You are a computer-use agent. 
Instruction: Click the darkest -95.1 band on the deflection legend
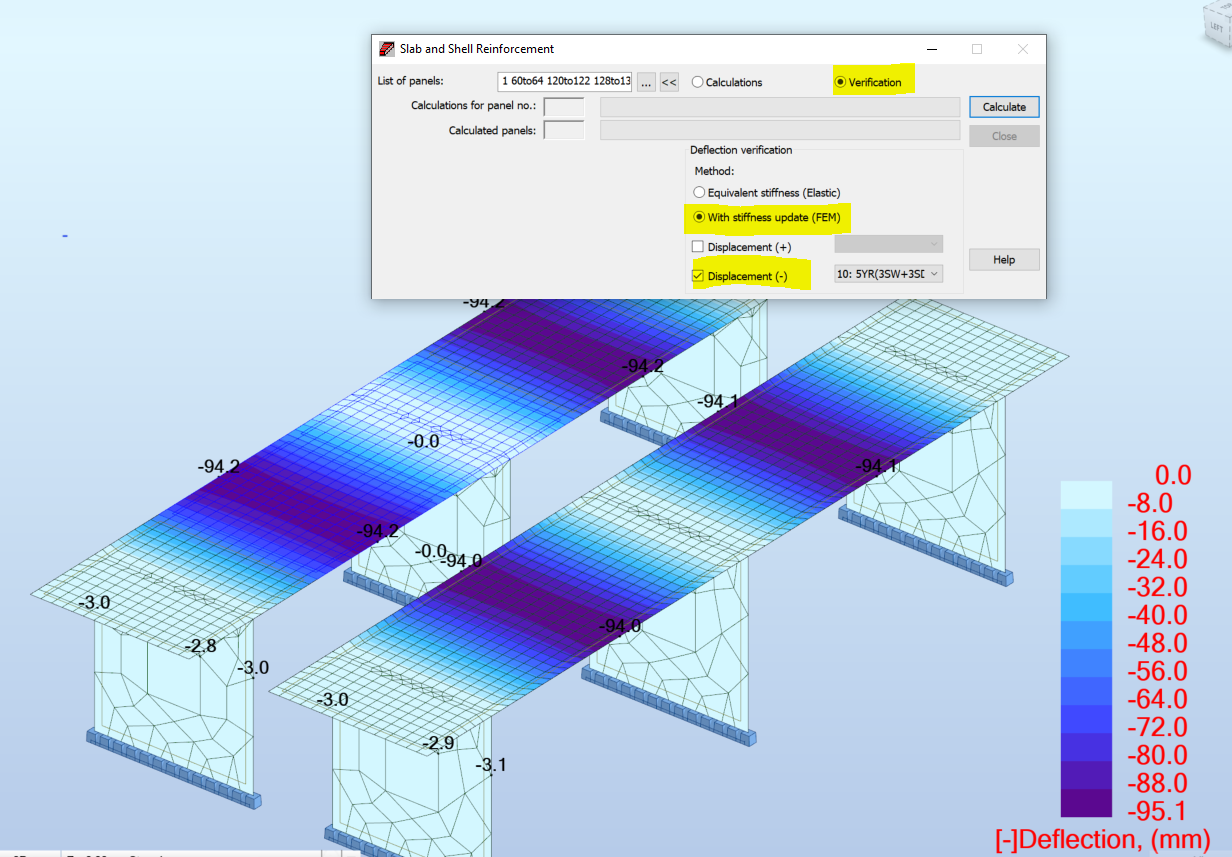click(x=1085, y=804)
